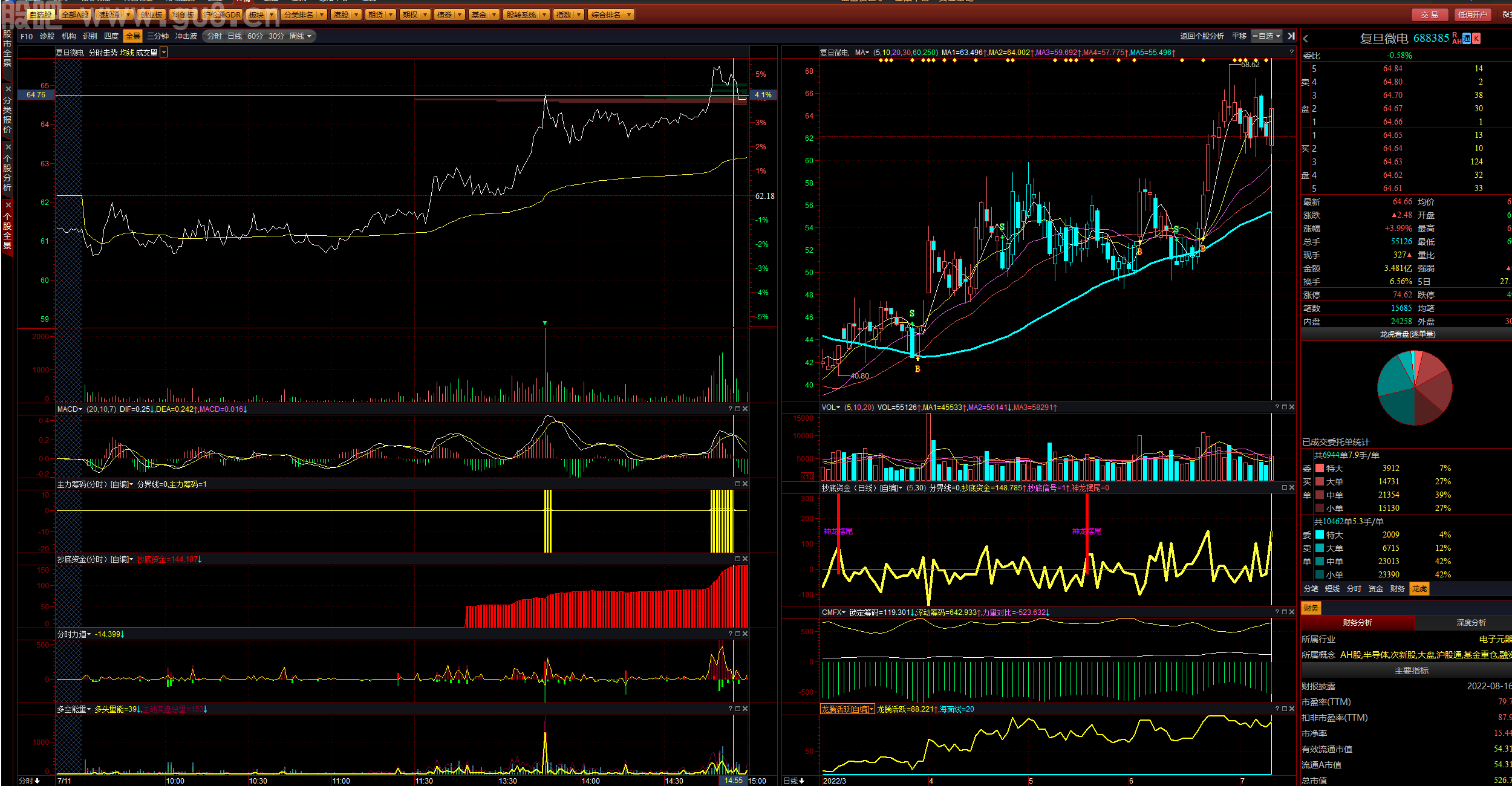Image resolution: width=1512 pixels, height=786 pixels.
Task: Open the 资金 tab in quote panel
Action: point(1376,589)
